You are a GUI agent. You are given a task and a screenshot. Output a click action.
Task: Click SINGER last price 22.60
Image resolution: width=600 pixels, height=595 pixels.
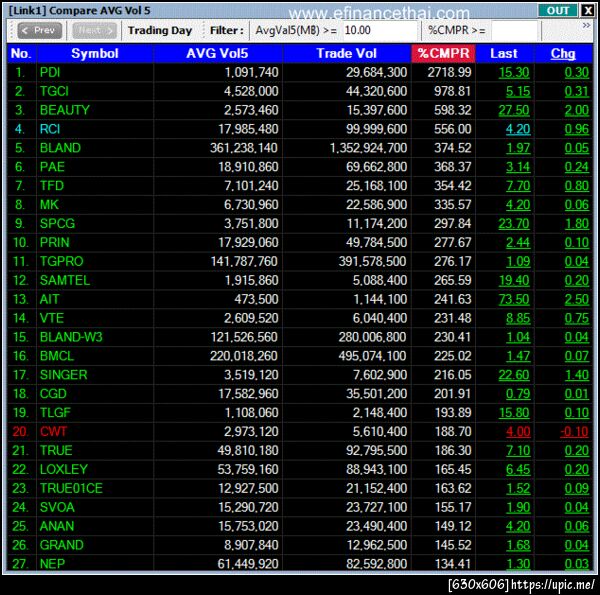pos(514,375)
